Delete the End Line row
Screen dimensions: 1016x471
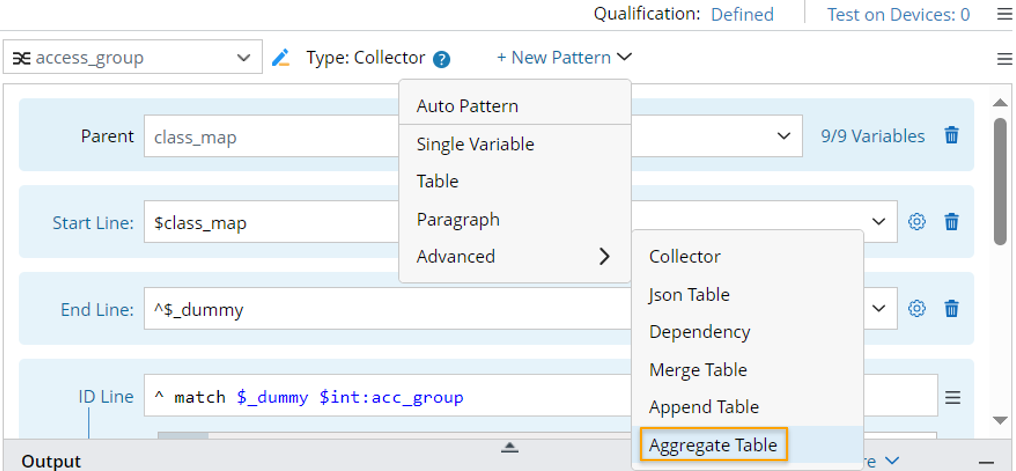point(952,309)
